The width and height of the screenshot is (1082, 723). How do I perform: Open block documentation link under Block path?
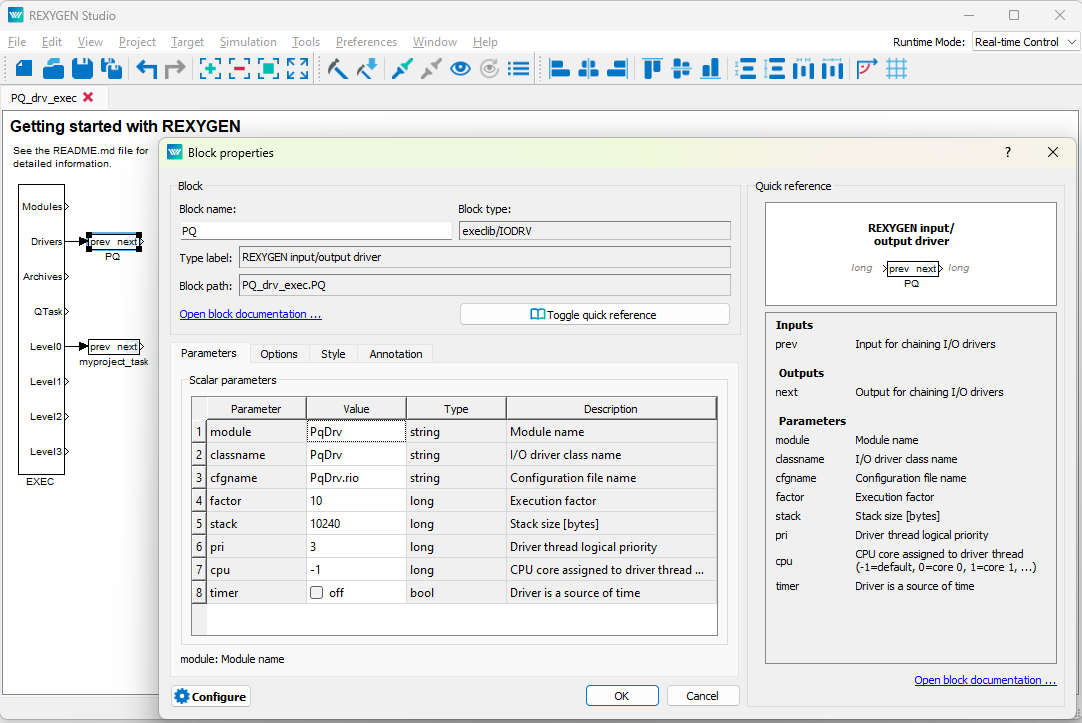click(x=250, y=314)
